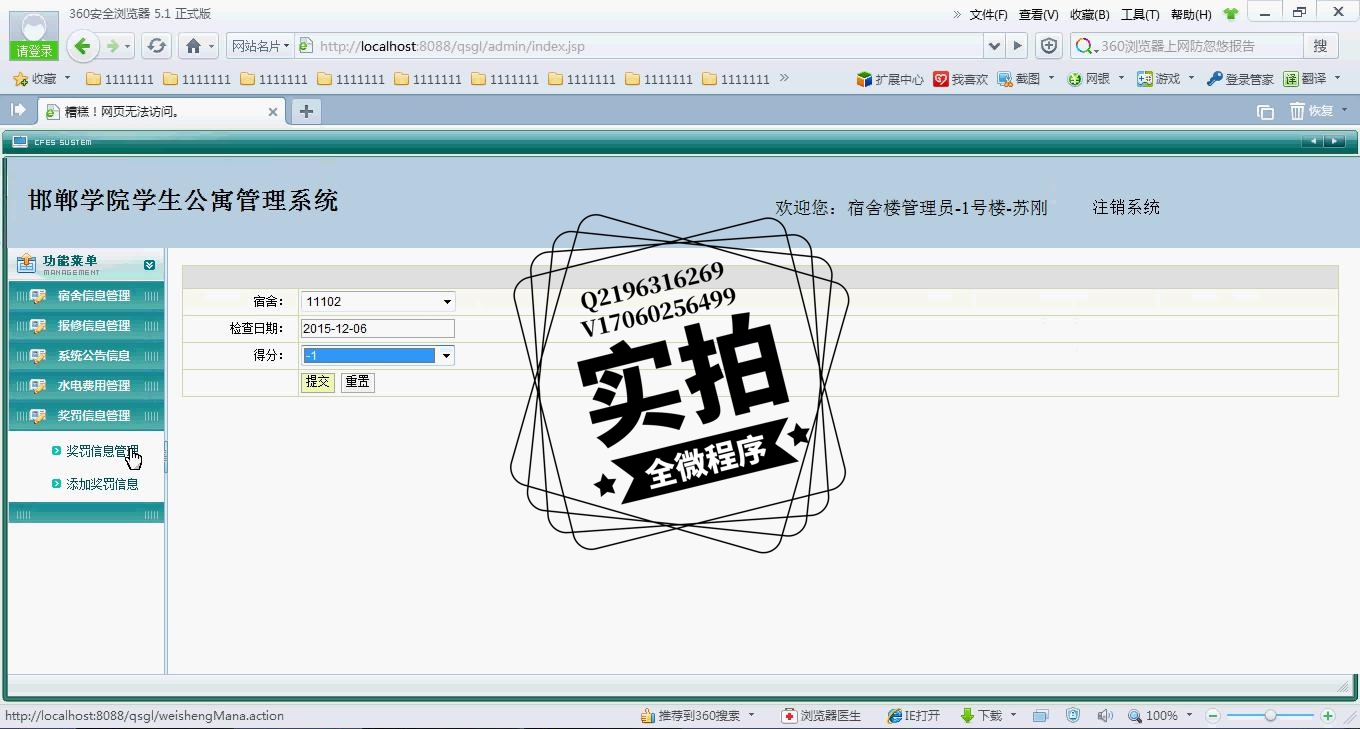Open the 网银 online banking tool
The image size is (1360, 729).
point(1089,79)
